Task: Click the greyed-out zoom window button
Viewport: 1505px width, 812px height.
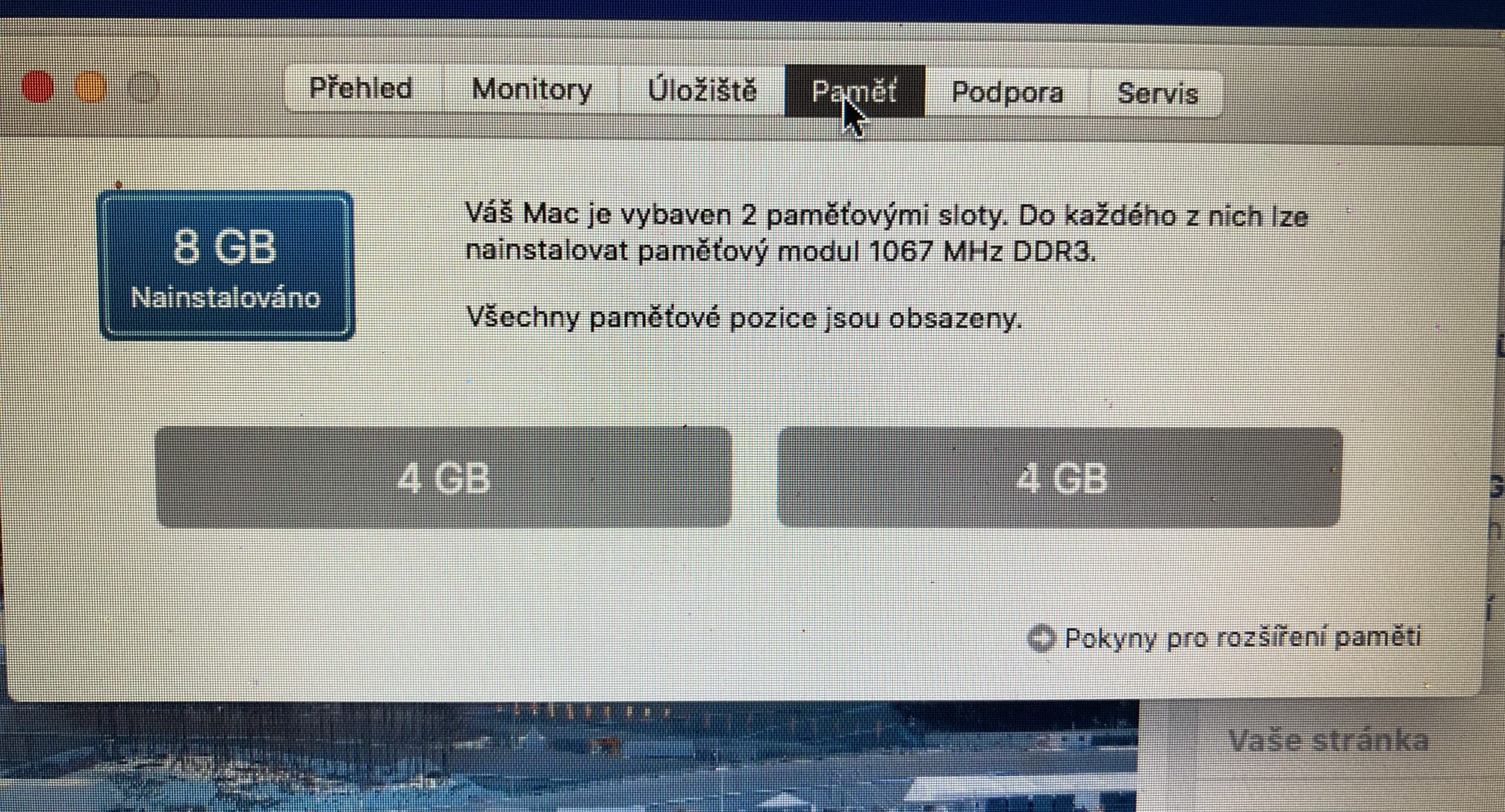Action: click(x=144, y=88)
